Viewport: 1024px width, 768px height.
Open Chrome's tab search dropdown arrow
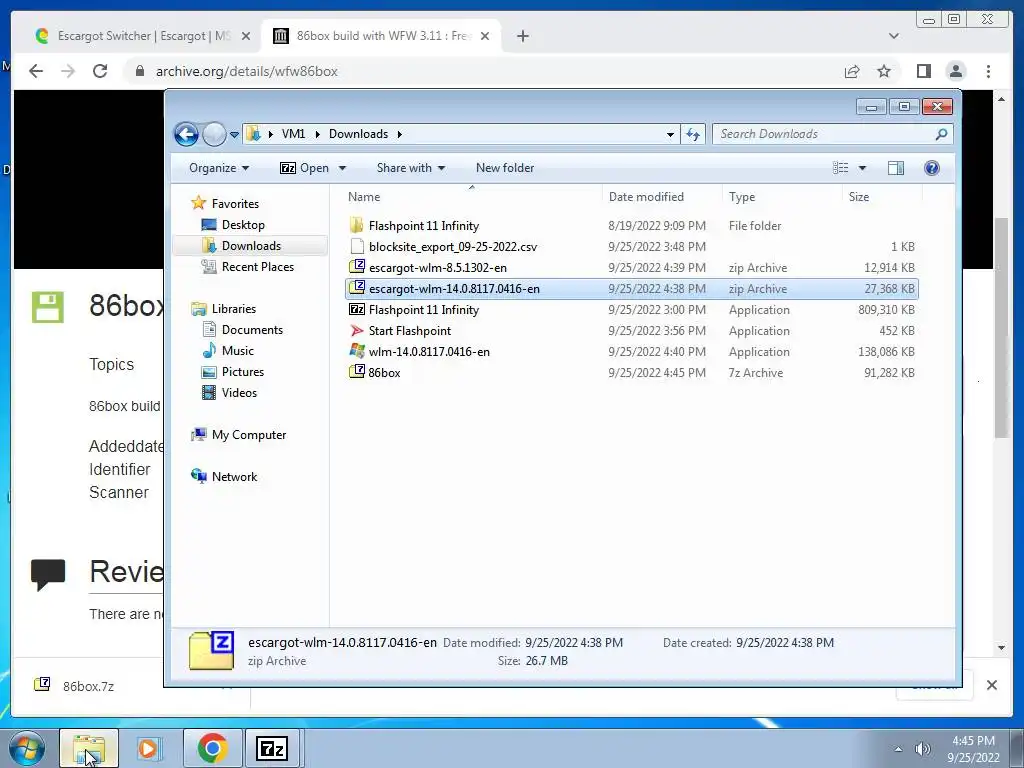[893, 36]
